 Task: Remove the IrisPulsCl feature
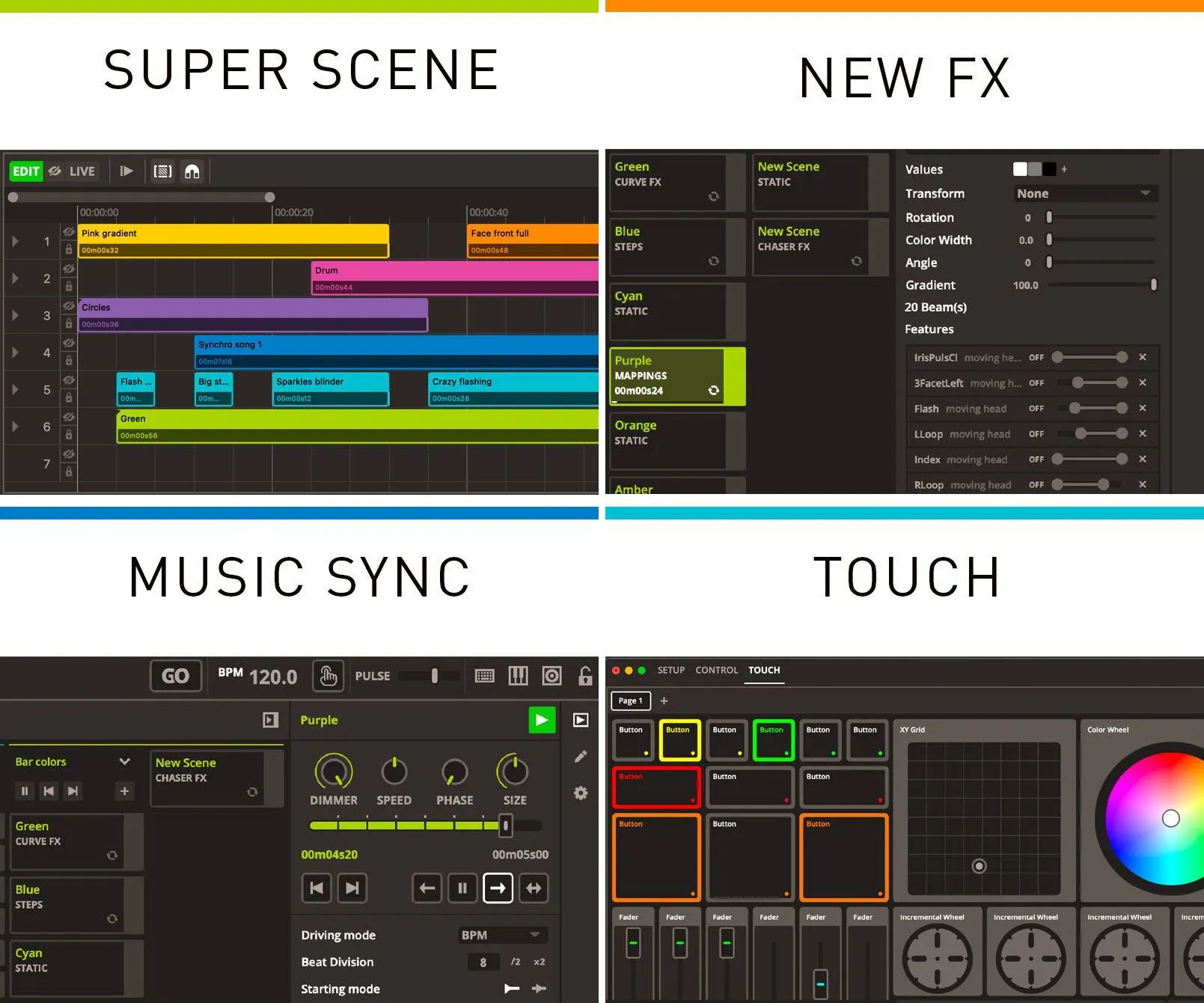[x=1143, y=358]
